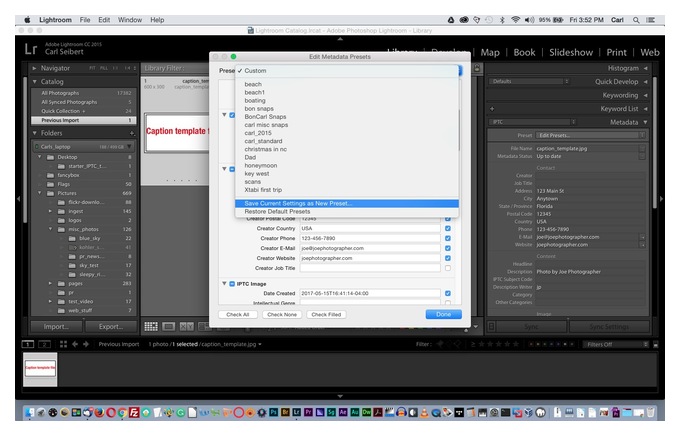Open the File menu

point(85,20)
